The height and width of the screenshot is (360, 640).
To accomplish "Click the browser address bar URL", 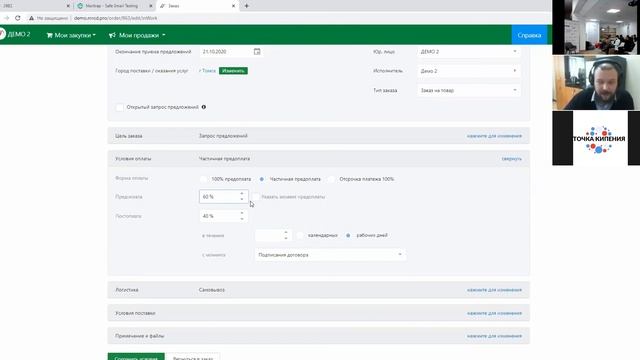I will [x=116, y=18].
